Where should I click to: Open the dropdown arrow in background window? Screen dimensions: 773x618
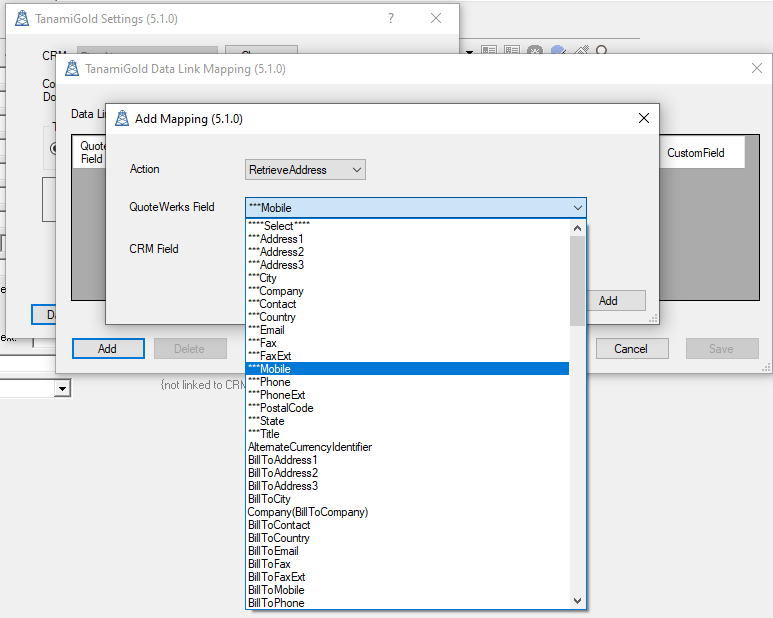coord(61,389)
